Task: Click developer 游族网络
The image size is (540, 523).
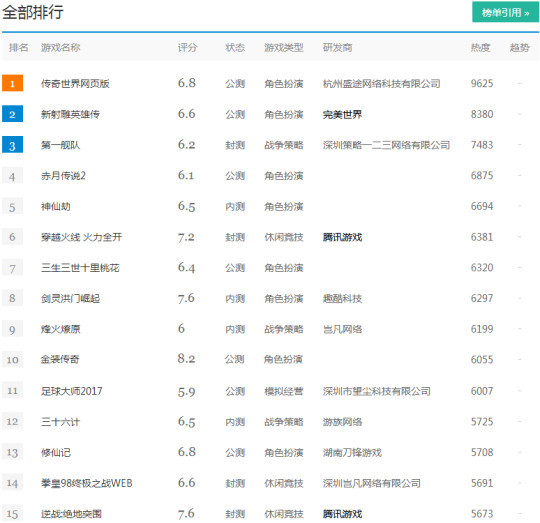Action: click(x=342, y=422)
